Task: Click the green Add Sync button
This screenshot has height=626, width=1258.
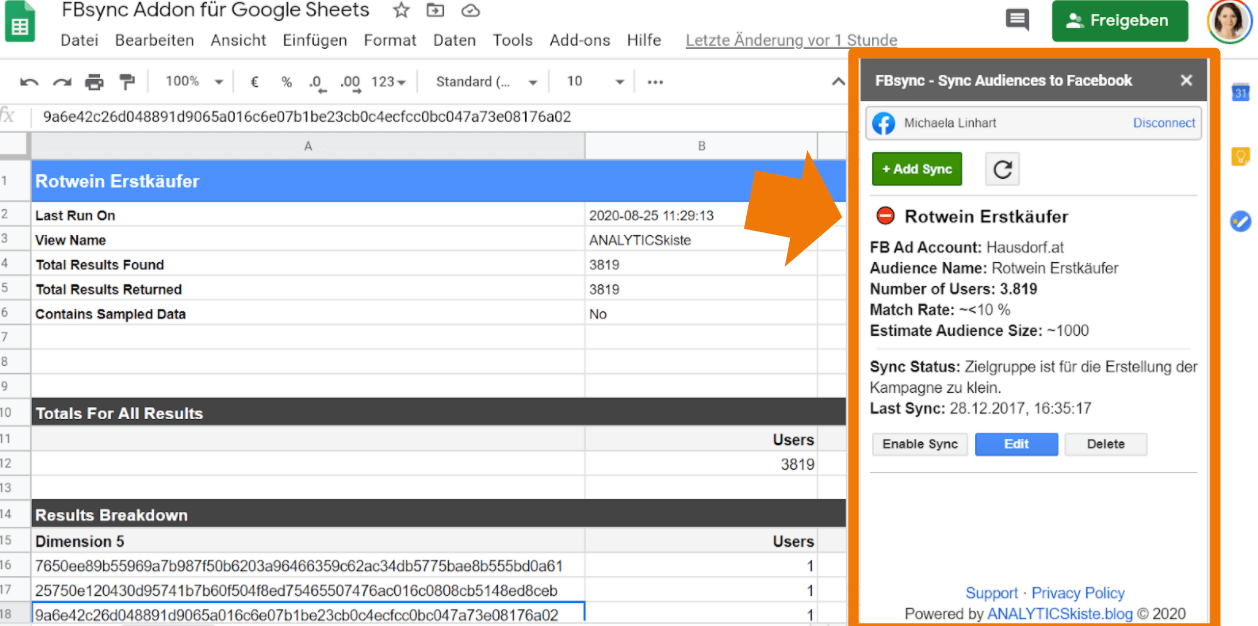Action: coord(916,169)
